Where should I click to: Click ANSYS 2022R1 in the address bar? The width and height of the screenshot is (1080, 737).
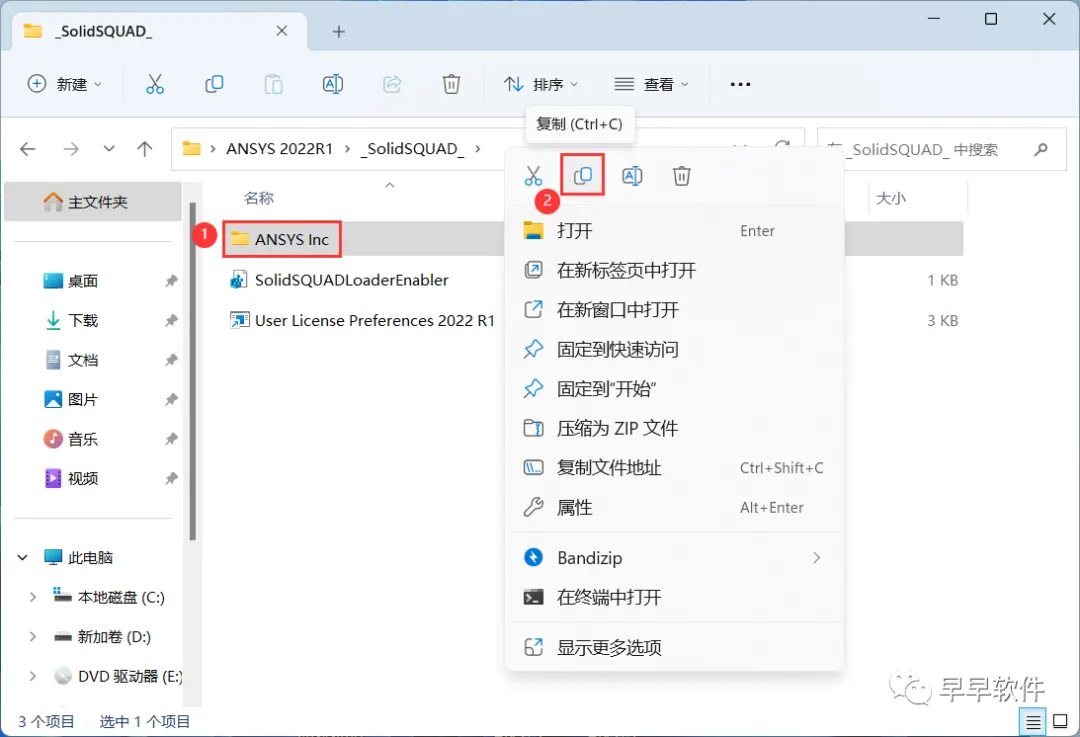coord(280,149)
